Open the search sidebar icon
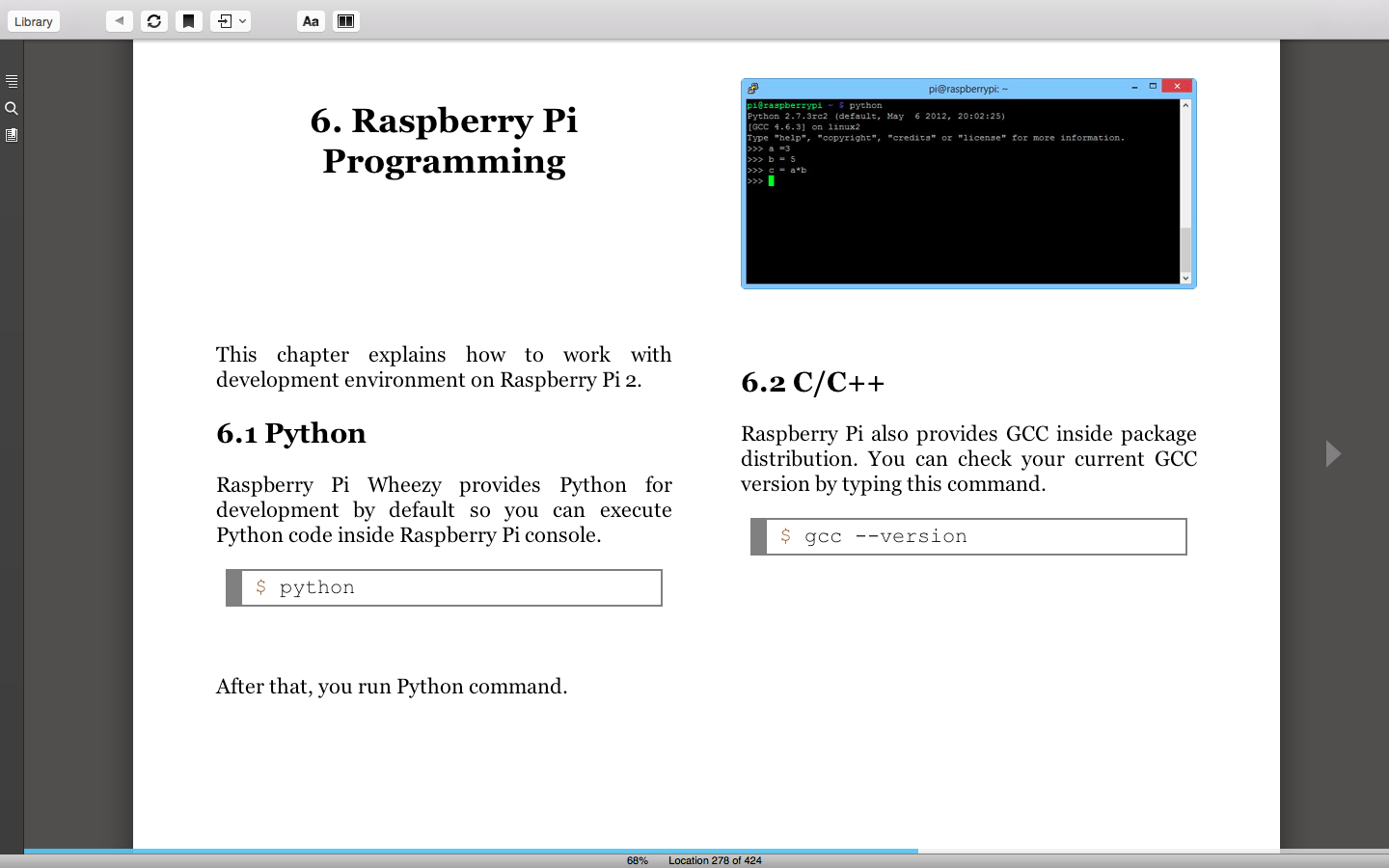 pyautogui.click(x=12, y=108)
